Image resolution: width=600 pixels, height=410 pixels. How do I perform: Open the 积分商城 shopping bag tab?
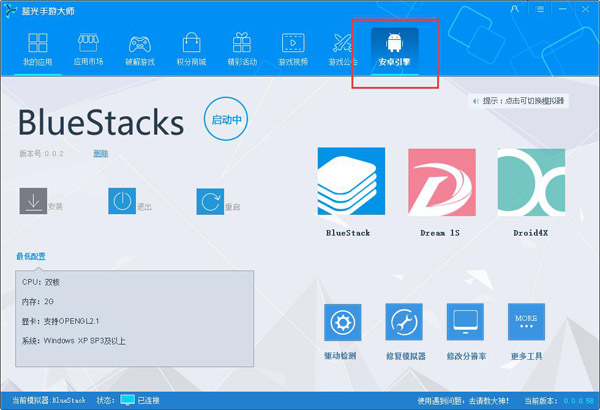point(191,50)
